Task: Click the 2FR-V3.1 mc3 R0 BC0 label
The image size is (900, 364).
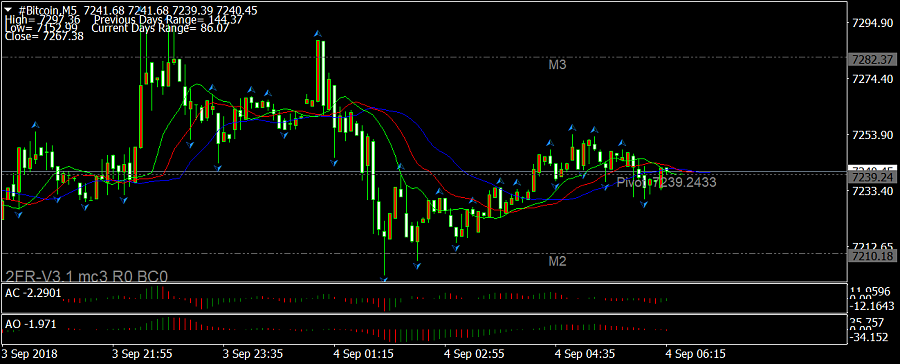Action: [87, 276]
